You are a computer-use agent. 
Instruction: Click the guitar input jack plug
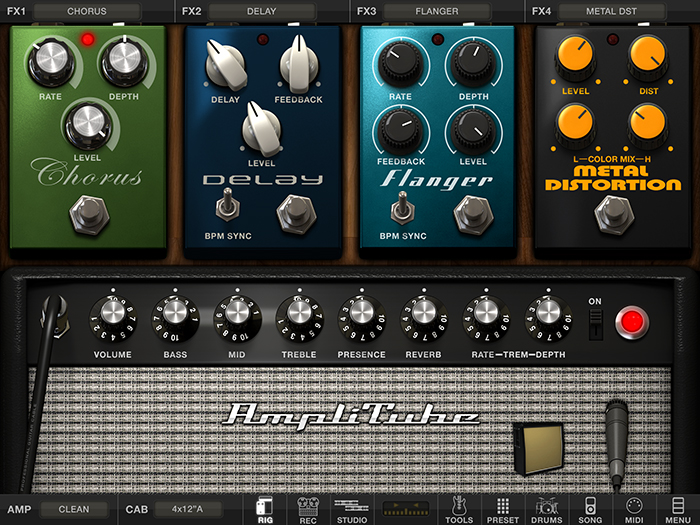[55, 316]
